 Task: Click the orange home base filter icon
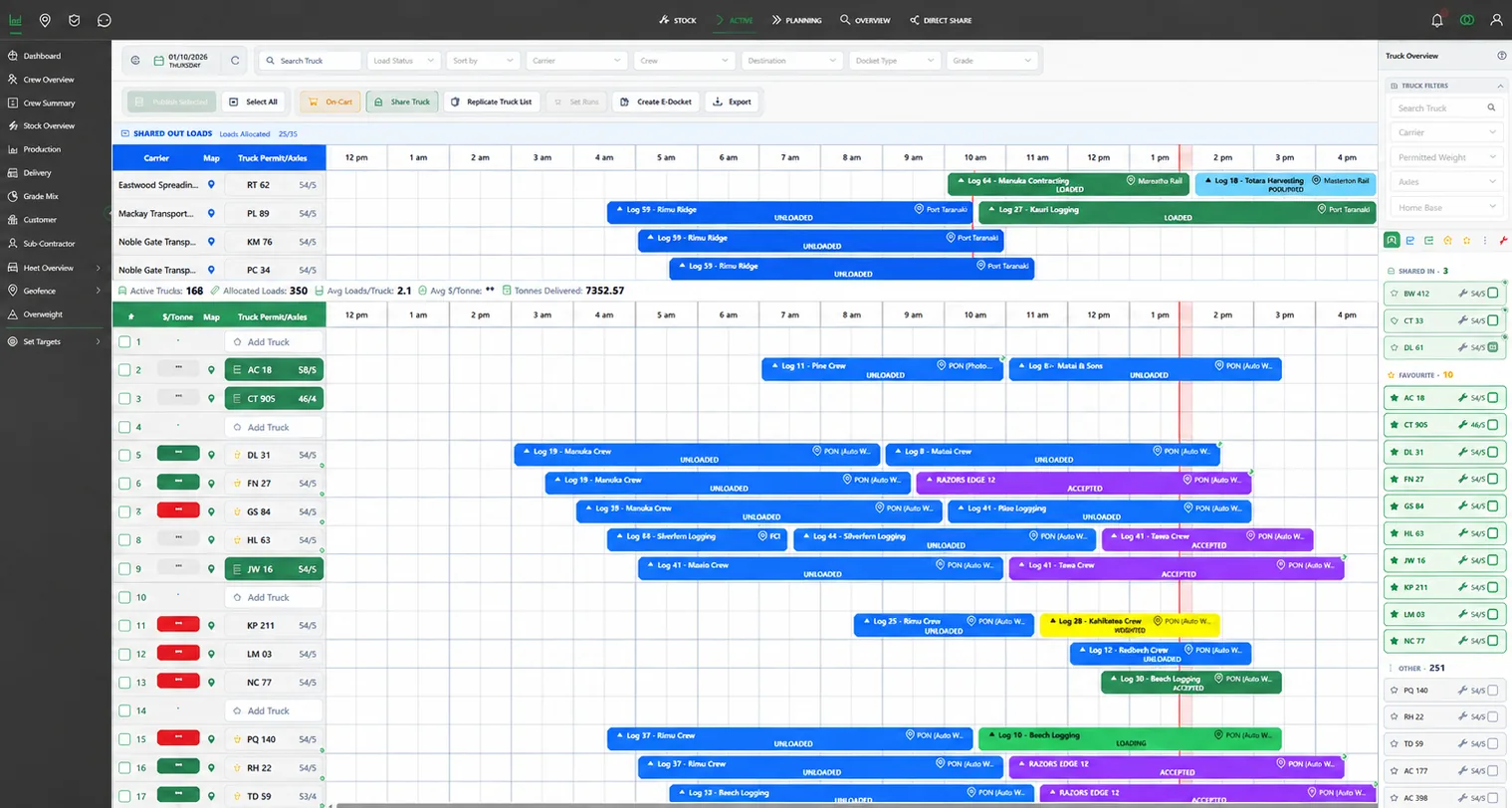(1447, 241)
